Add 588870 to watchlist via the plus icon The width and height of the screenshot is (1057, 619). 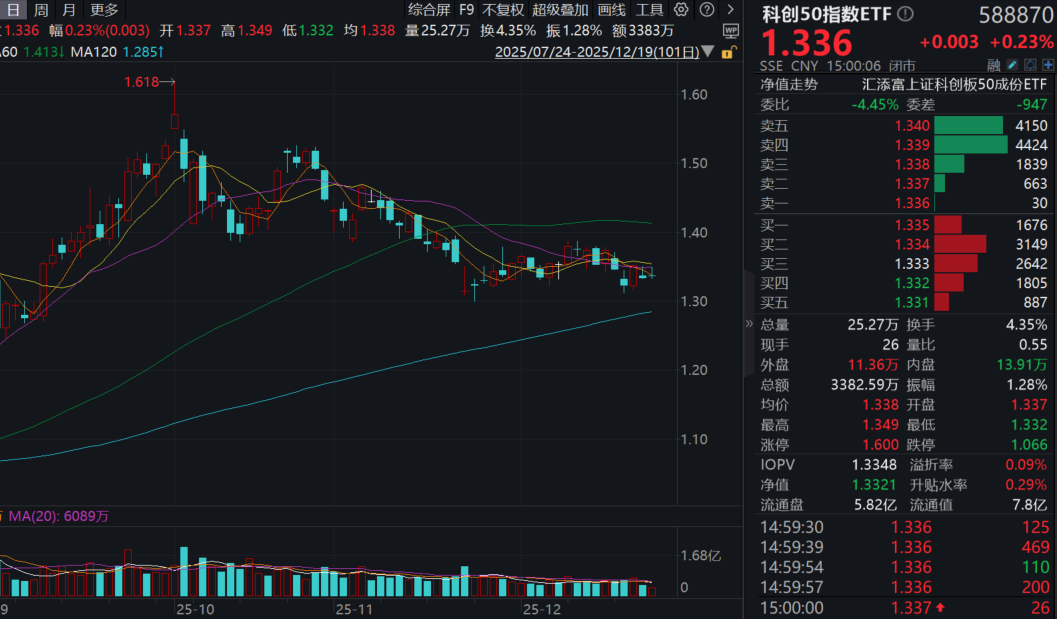(x=1048, y=65)
